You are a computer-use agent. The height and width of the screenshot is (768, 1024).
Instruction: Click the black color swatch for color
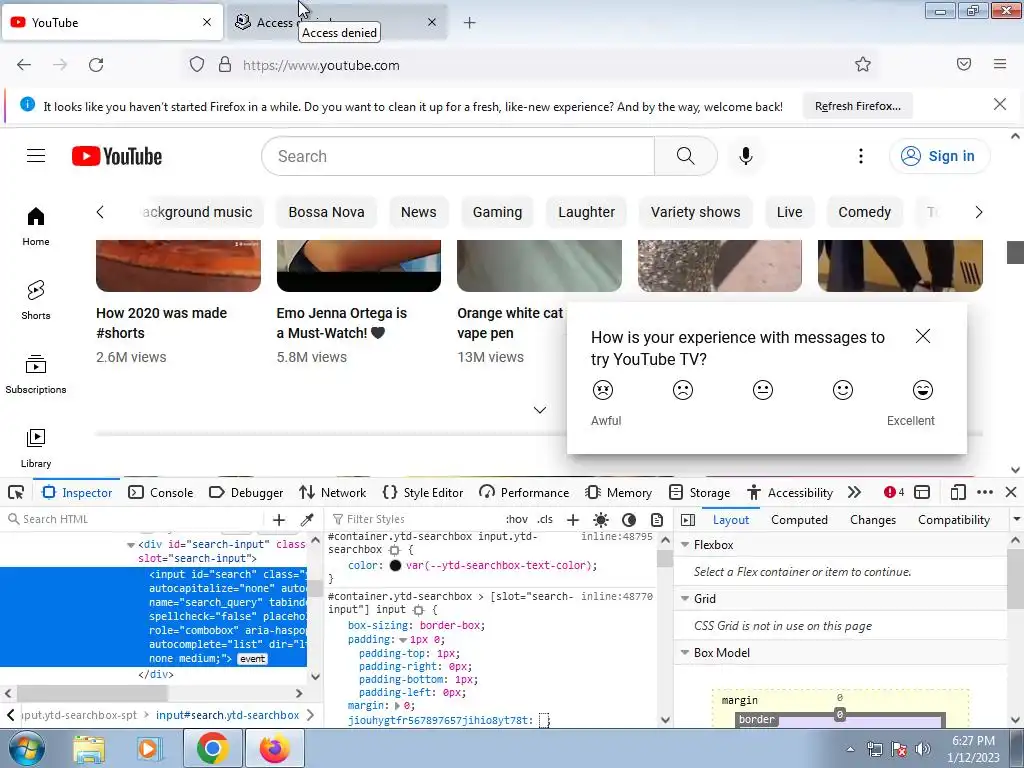click(x=395, y=566)
